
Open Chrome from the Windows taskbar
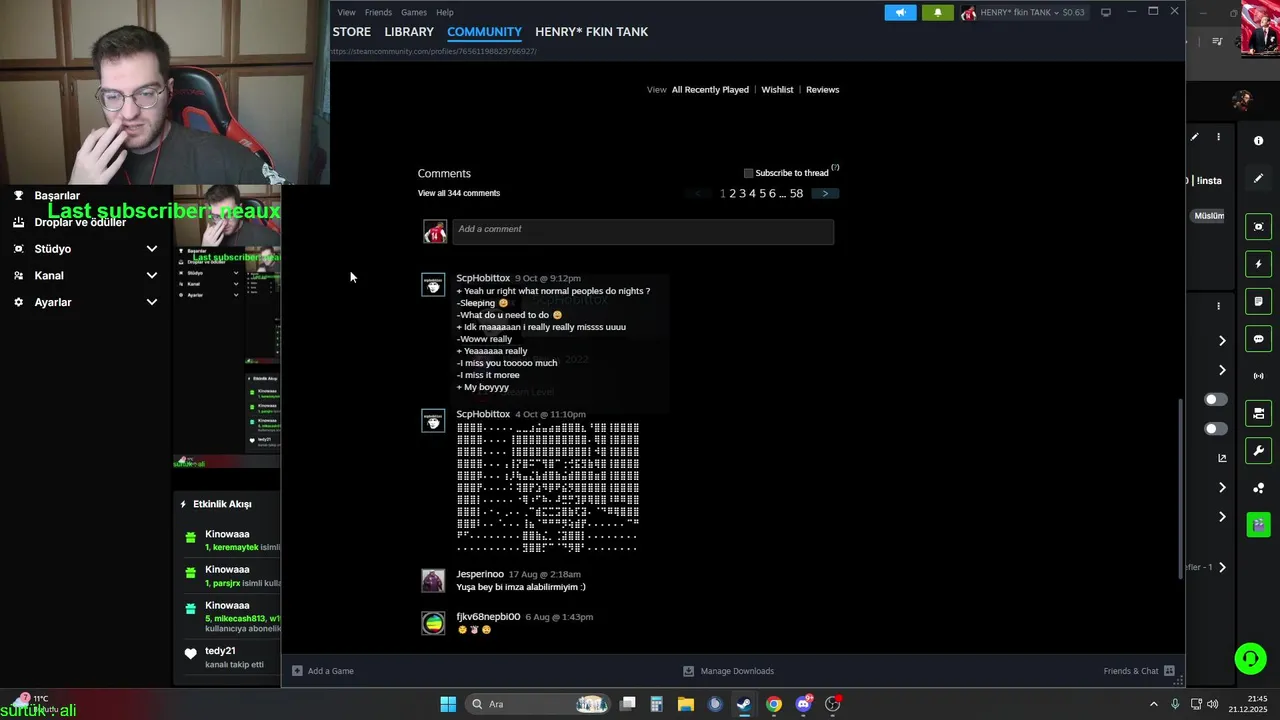(x=774, y=704)
